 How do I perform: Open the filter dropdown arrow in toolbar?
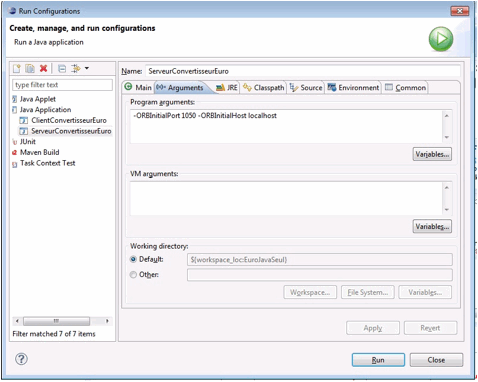pyautogui.click(x=87, y=68)
